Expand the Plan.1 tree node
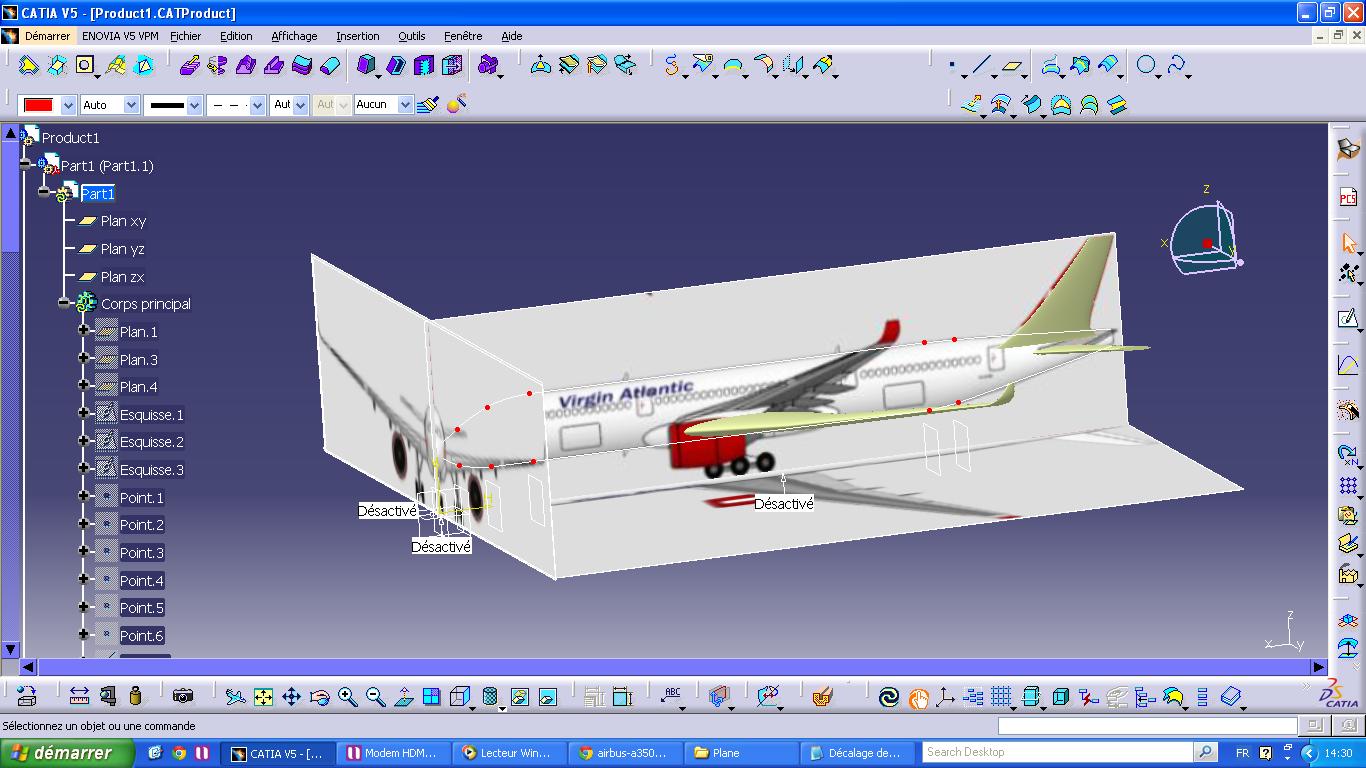This screenshot has width=1366, height=768. point(84,330)
